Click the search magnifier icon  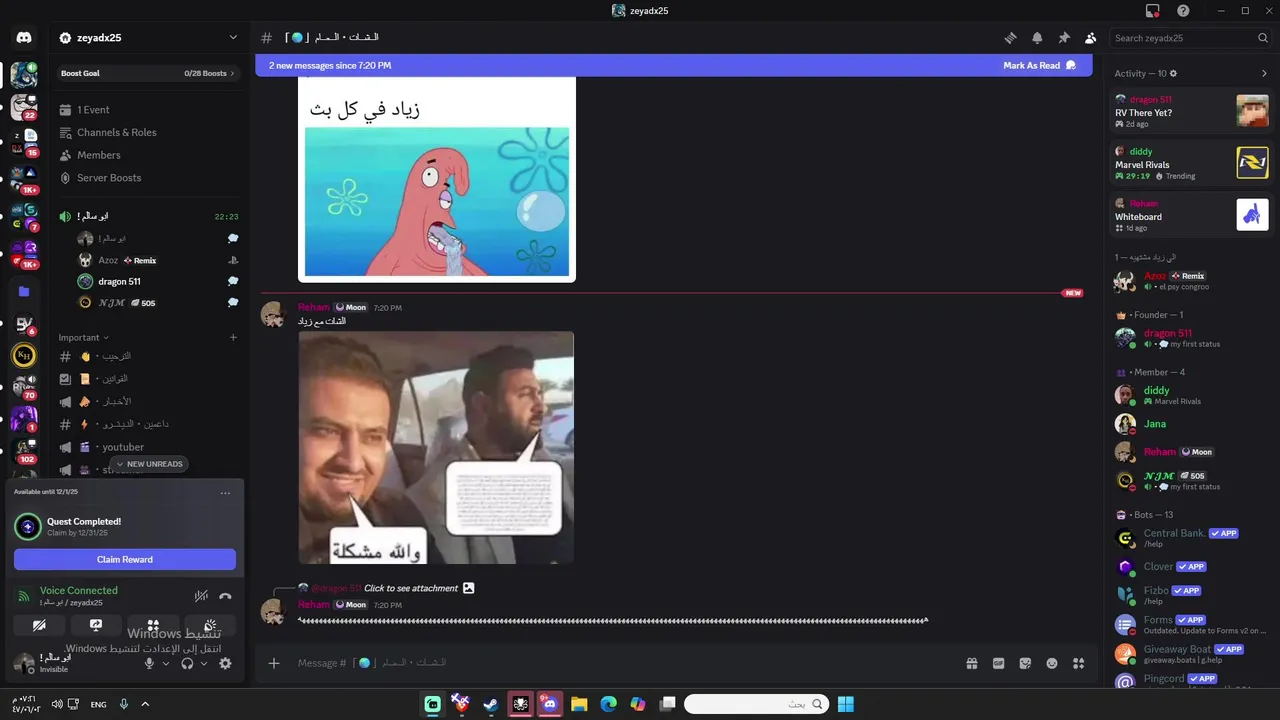(1263, 38)
